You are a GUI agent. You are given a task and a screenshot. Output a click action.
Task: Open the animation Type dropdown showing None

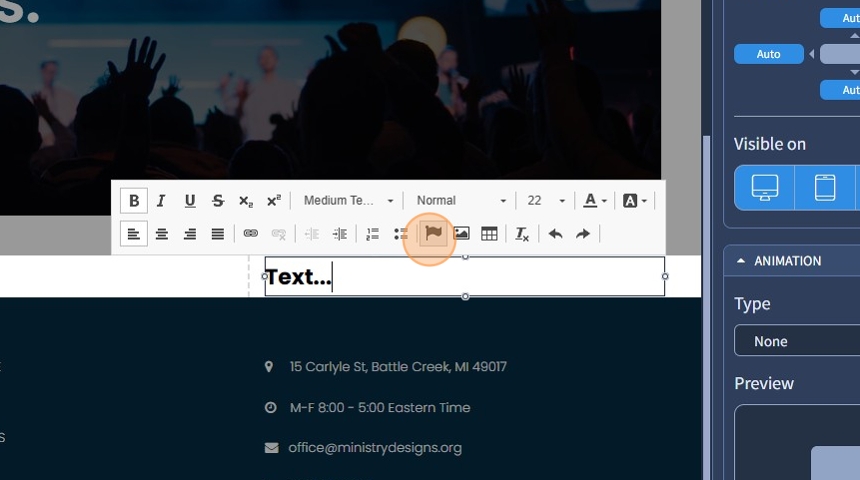pyautogui.click(x=797, y=341)
